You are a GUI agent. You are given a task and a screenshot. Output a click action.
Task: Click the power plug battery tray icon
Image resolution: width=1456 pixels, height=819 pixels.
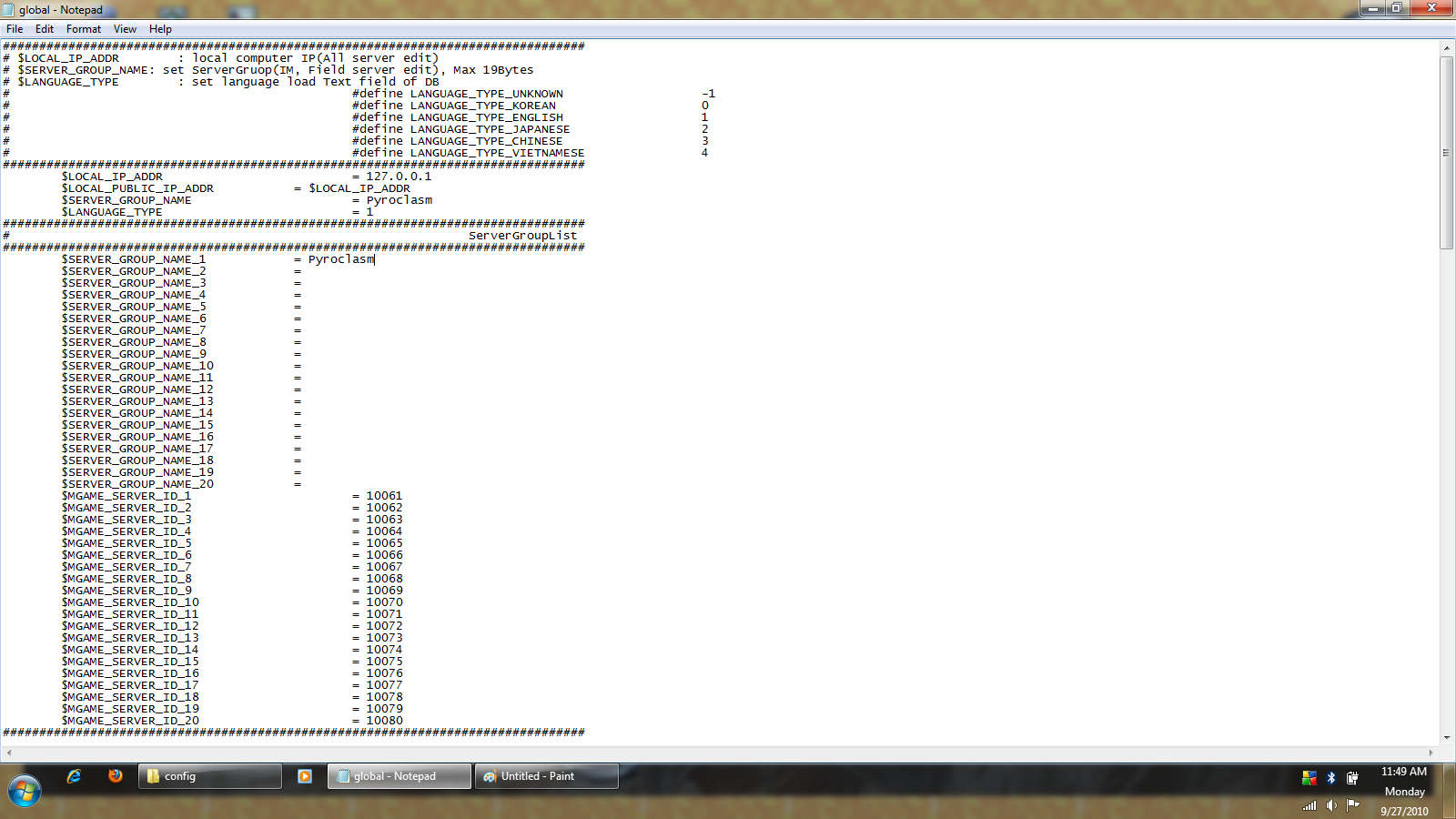pos(1352,778)
